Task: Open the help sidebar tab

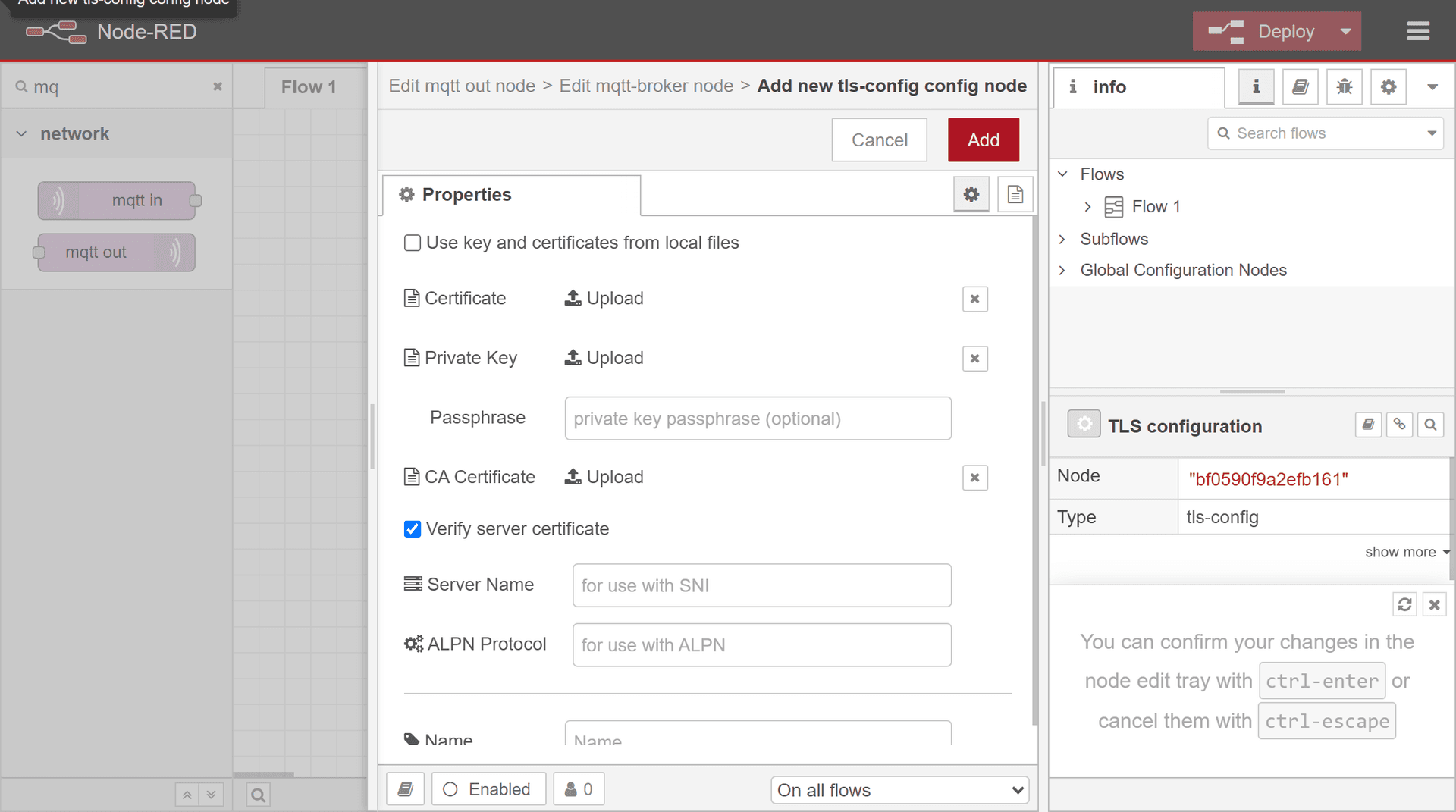Action: click(1300, 86)
